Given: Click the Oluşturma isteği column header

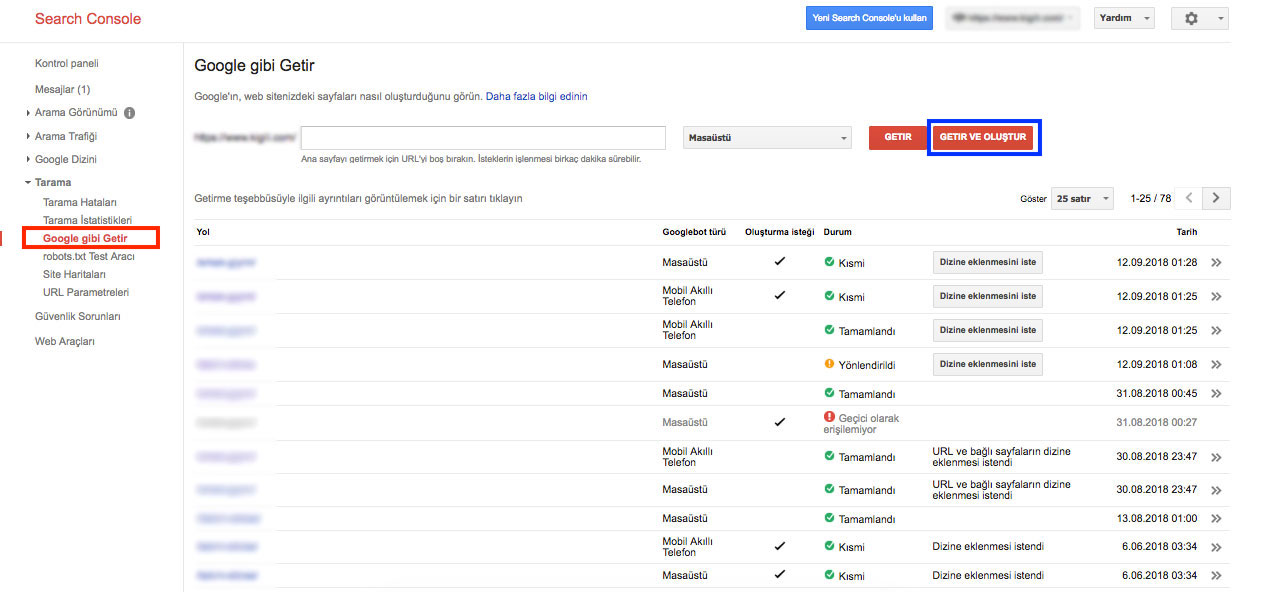Looking at the screenshot, I should (780, 232).
